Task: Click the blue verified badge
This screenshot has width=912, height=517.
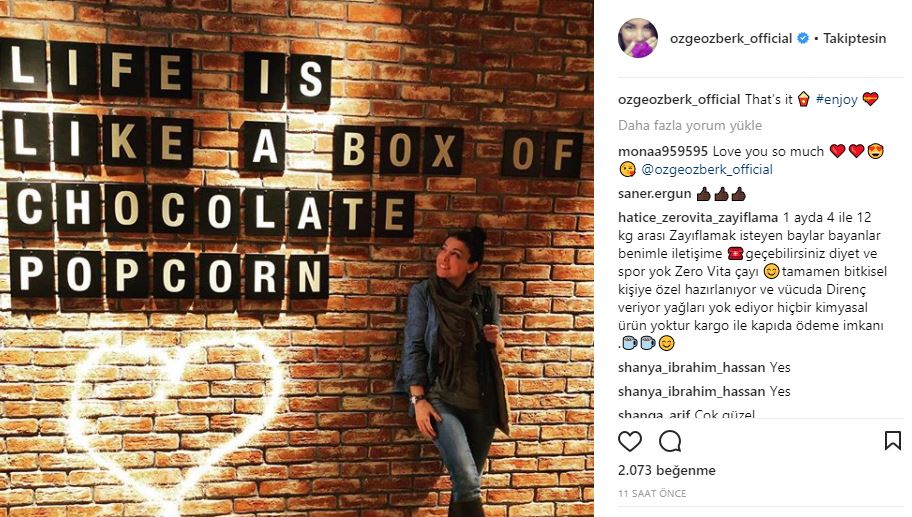Action: pos(803,38)
